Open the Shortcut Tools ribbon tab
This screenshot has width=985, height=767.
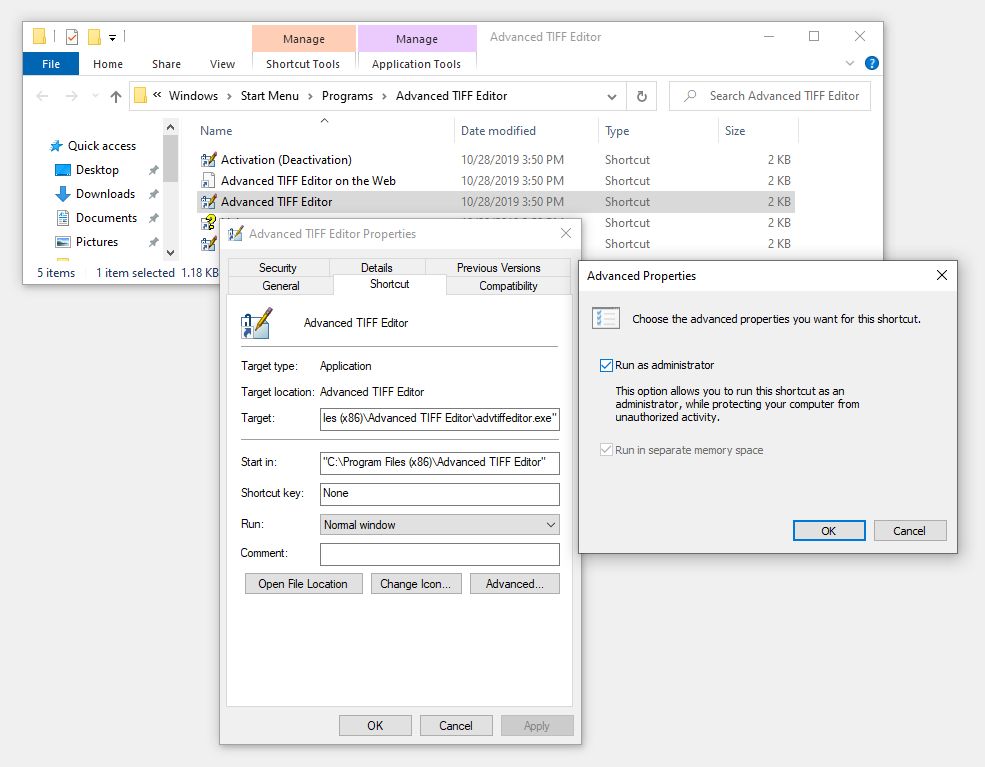303,64
